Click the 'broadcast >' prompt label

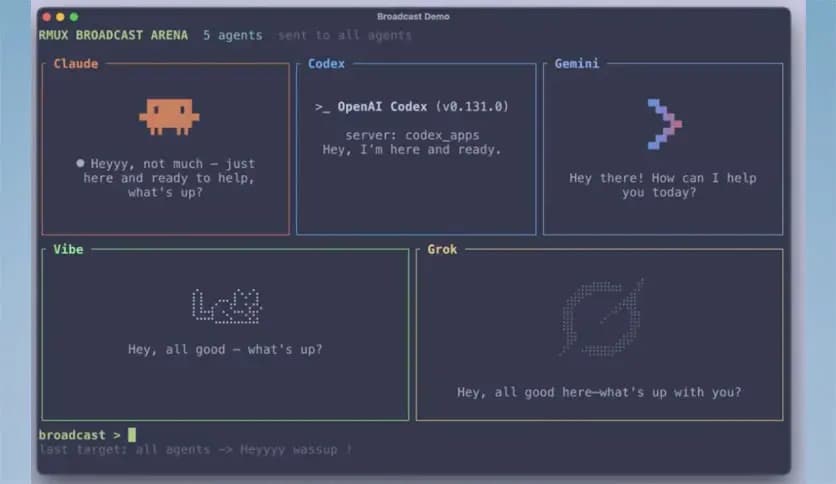79,435
